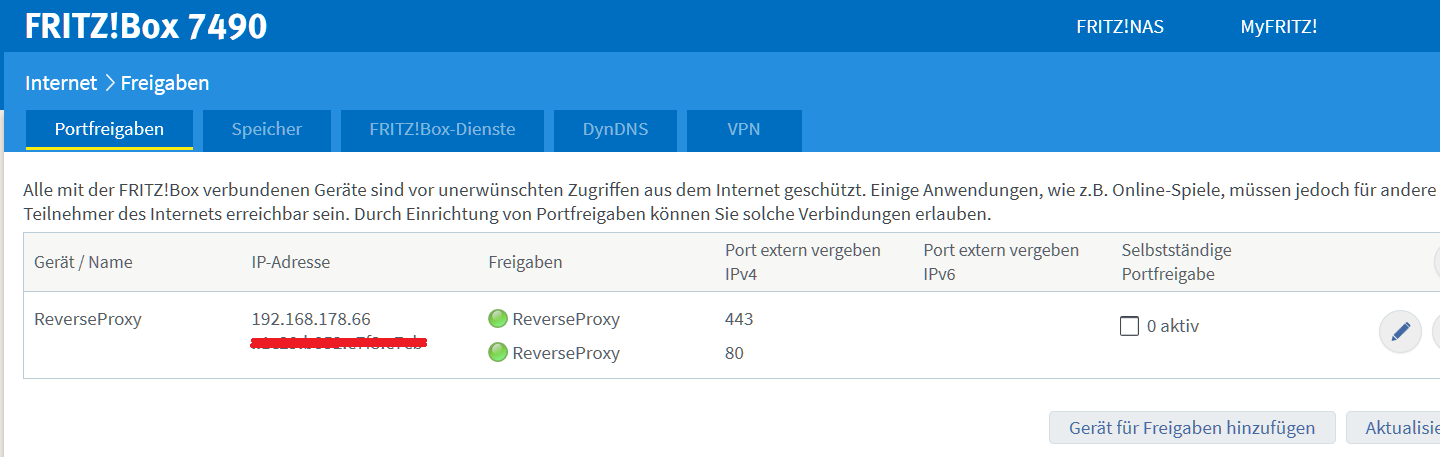The image size is (1440, 466).
Task: Go to Internet in the breadcrumb
Action: (x=61, y=83)
